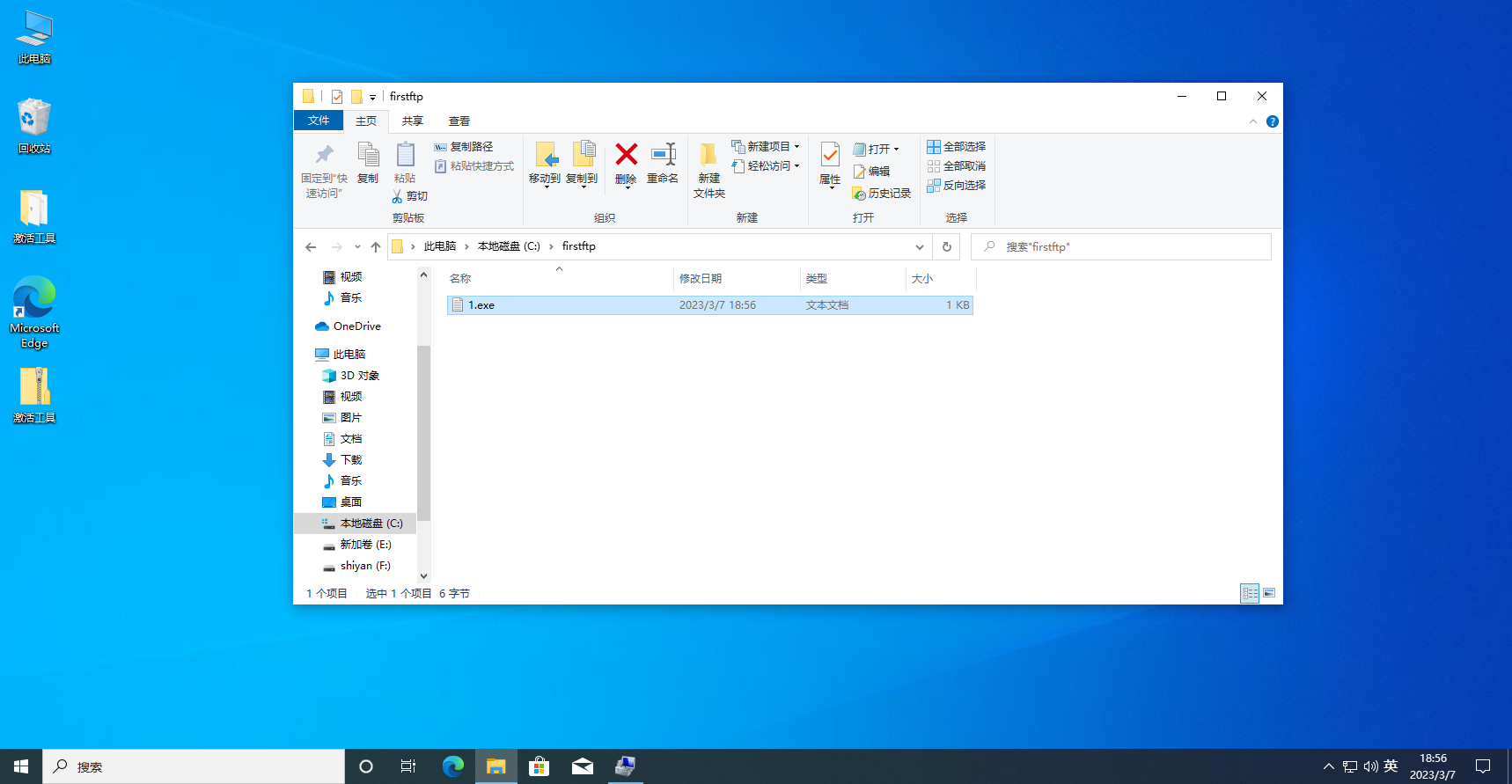
Task: Switch to Details view icon in status bar
Action: (x=1250, y=593)
